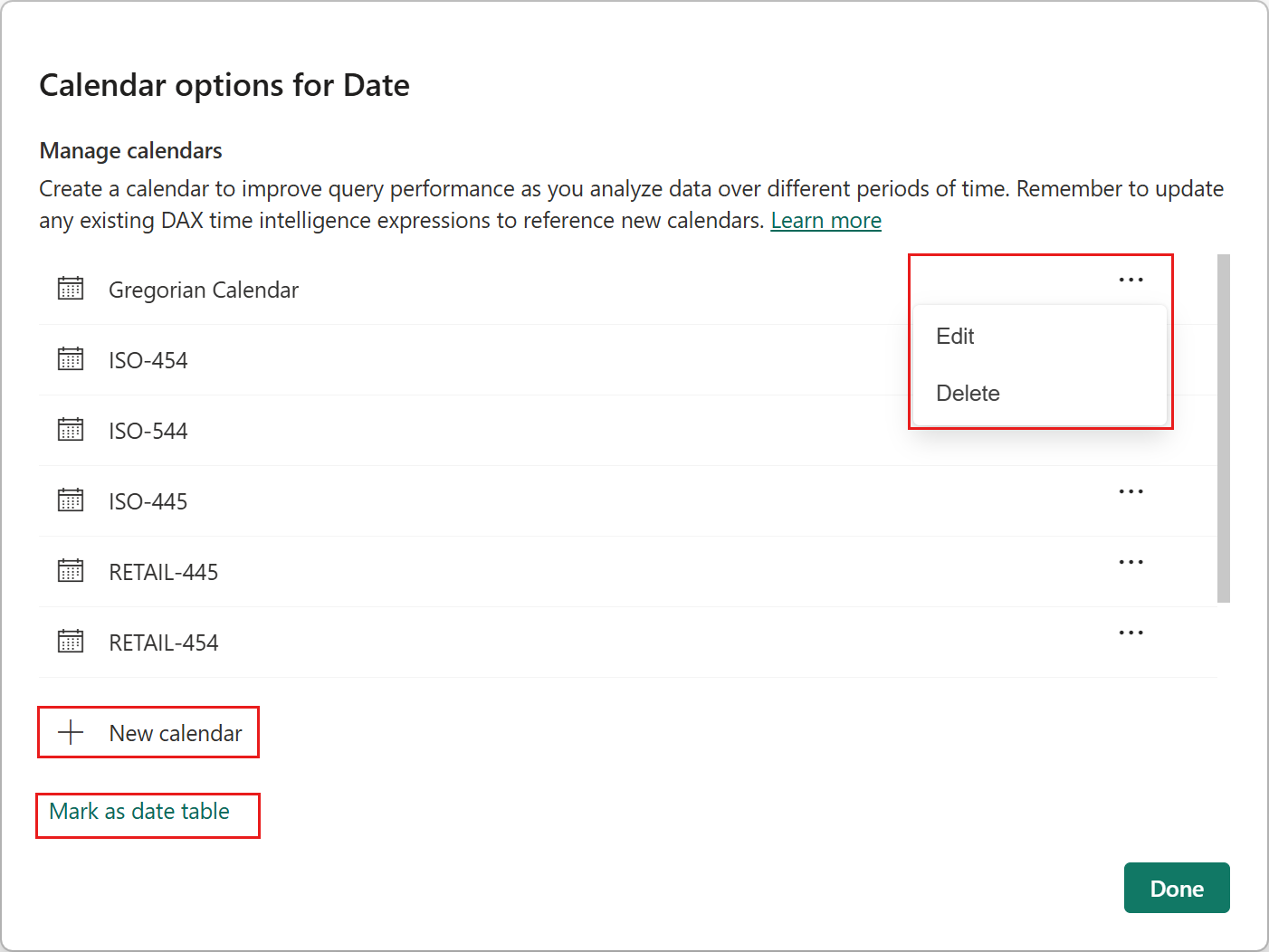Select the ISO-544 calendar name
Image resolution: width=1269 pixels, height=952 pixels.
[148, 431]
